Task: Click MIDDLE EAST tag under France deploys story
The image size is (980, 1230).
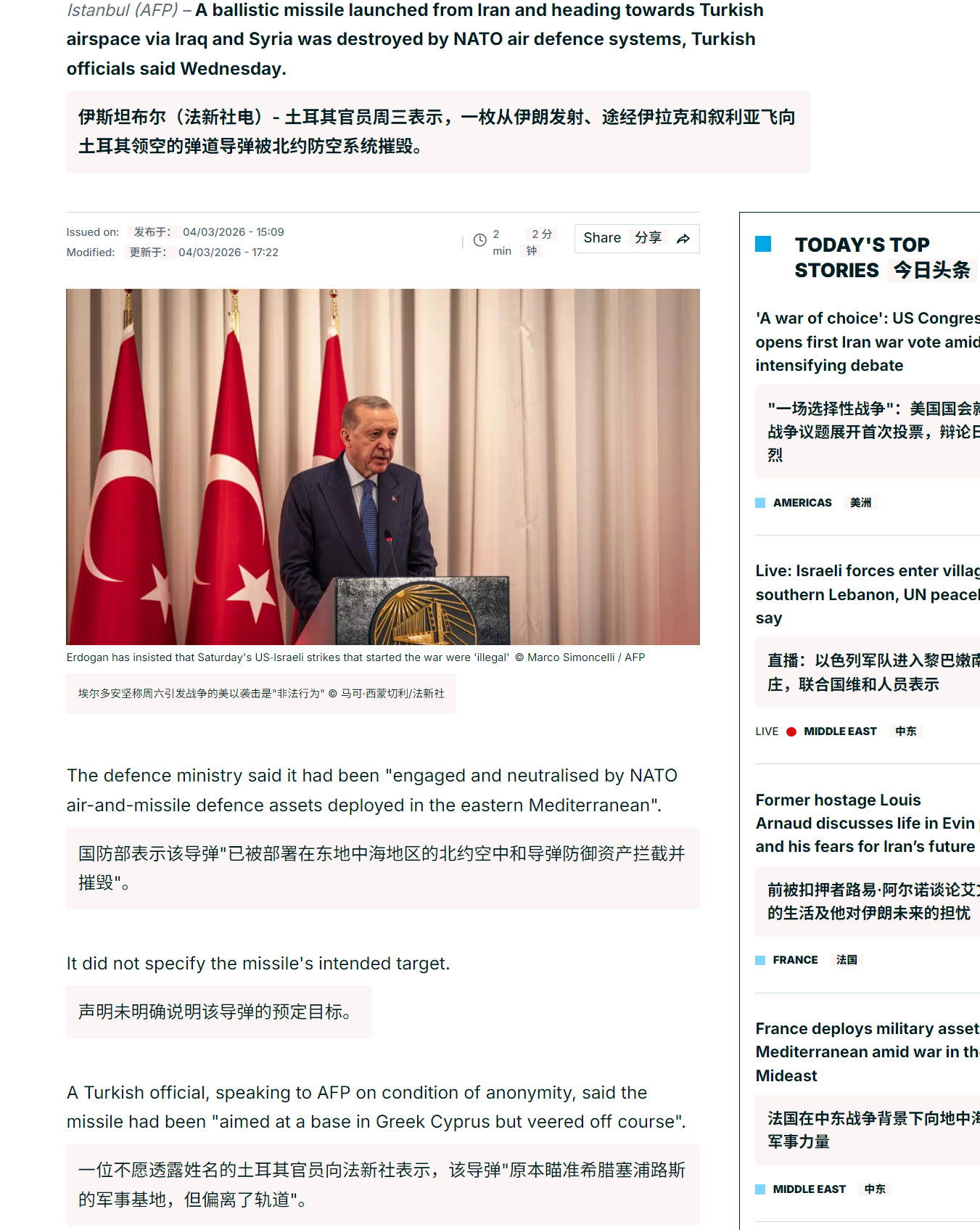Action: coord(809,1189)
